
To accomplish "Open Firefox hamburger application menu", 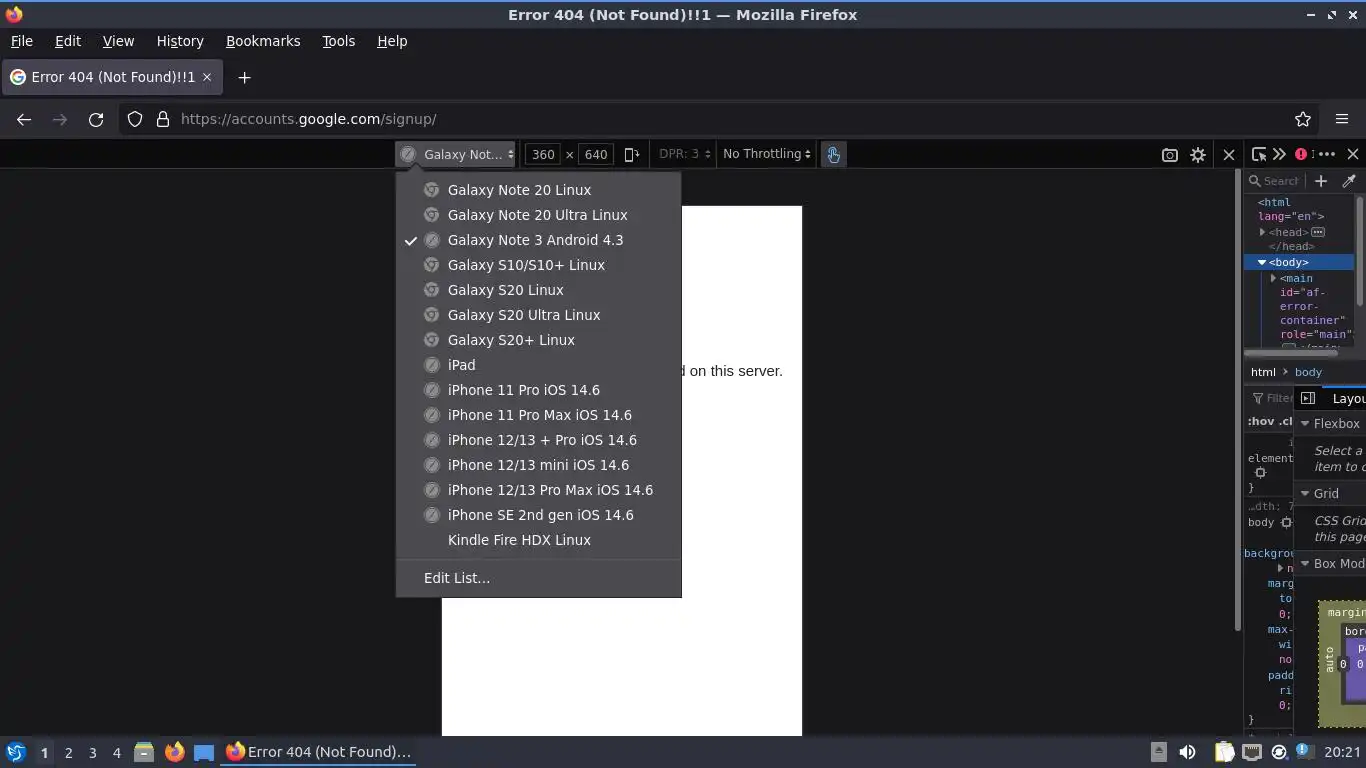I will coord(1342,119).
